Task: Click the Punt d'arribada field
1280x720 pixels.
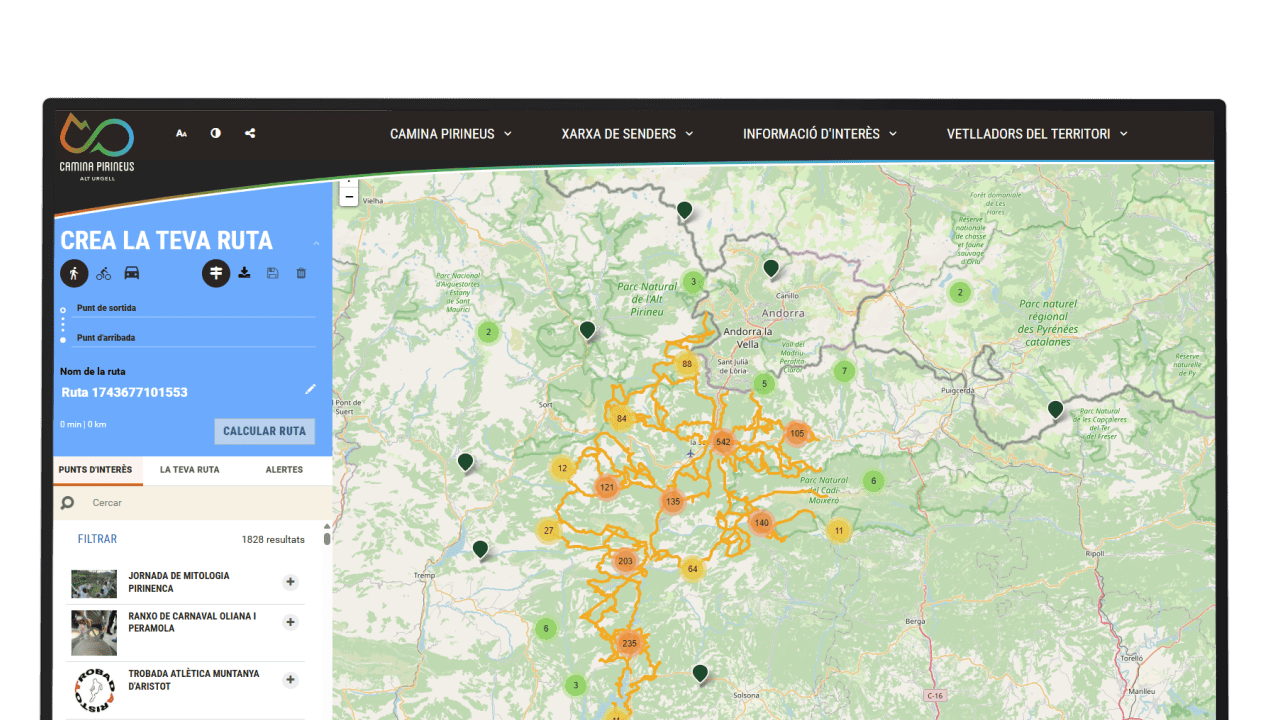Action: tap(195, 338)
